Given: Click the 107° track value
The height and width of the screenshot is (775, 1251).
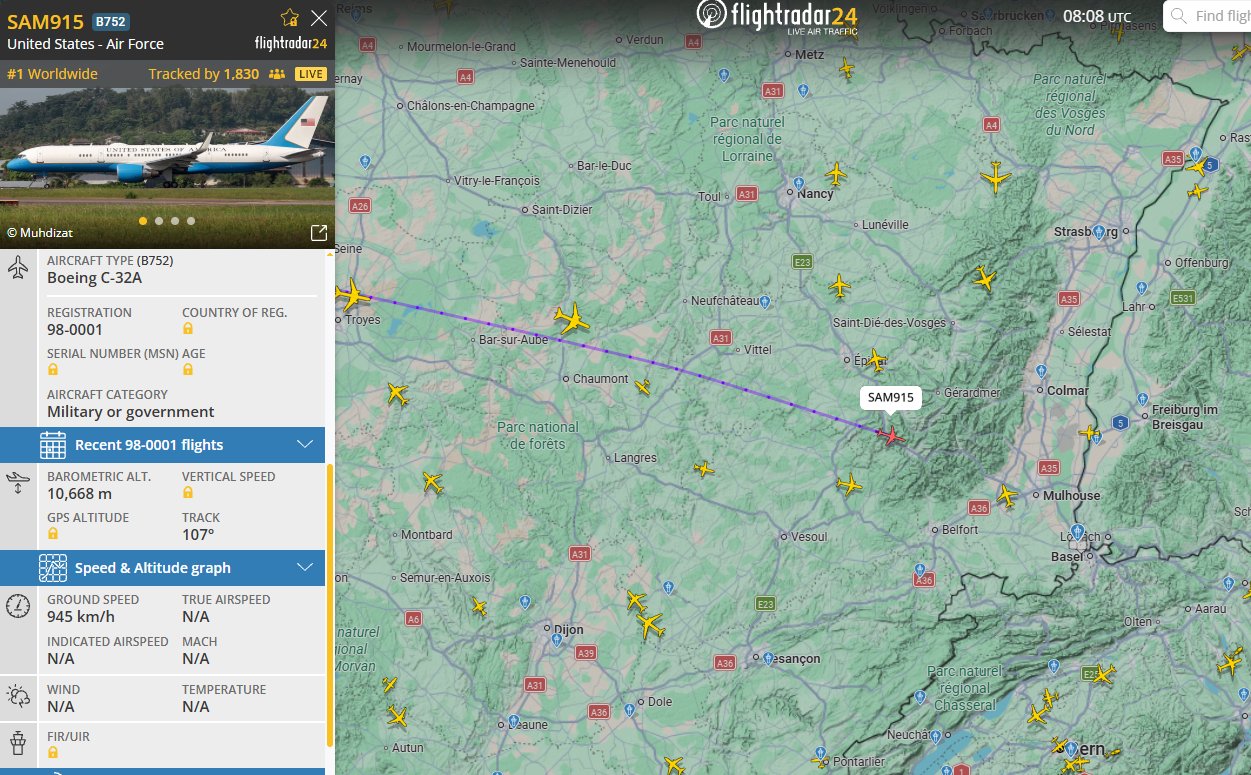Looking at the screenshot, I should (x=198, y=534).
